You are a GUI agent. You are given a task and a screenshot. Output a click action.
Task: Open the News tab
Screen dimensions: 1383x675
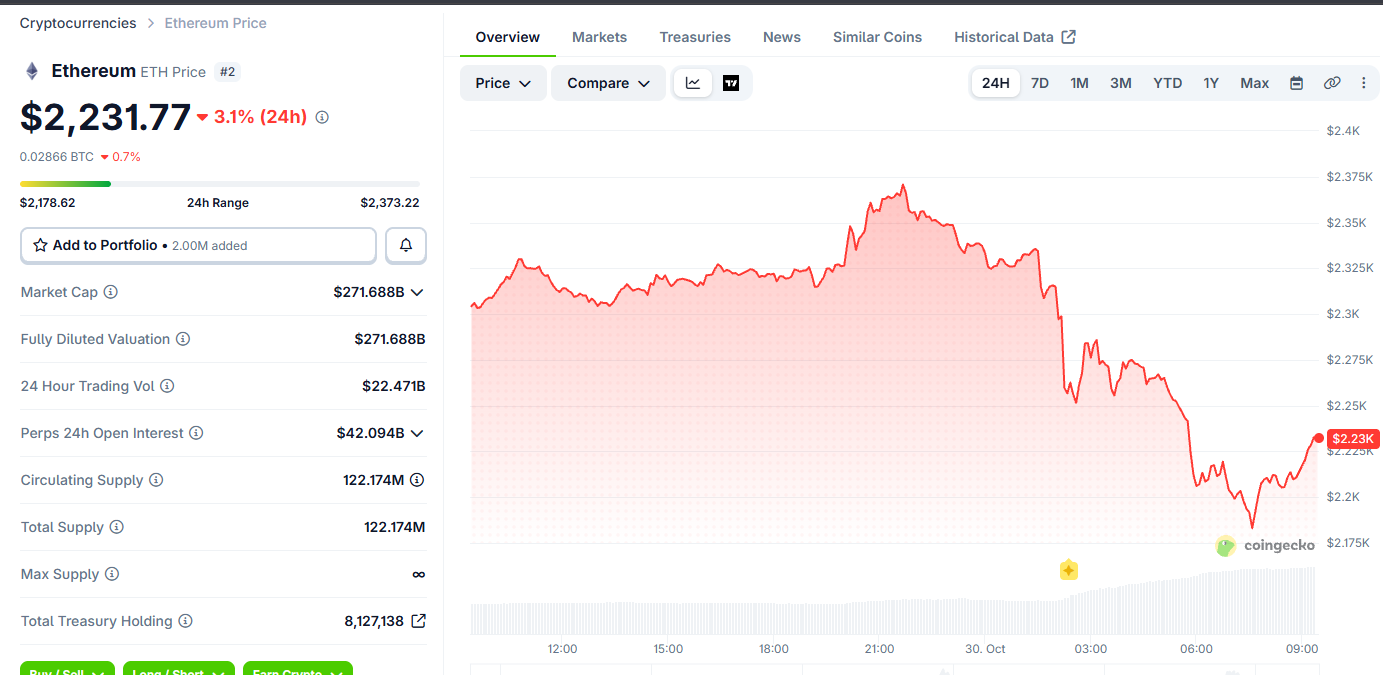[782, 37]
